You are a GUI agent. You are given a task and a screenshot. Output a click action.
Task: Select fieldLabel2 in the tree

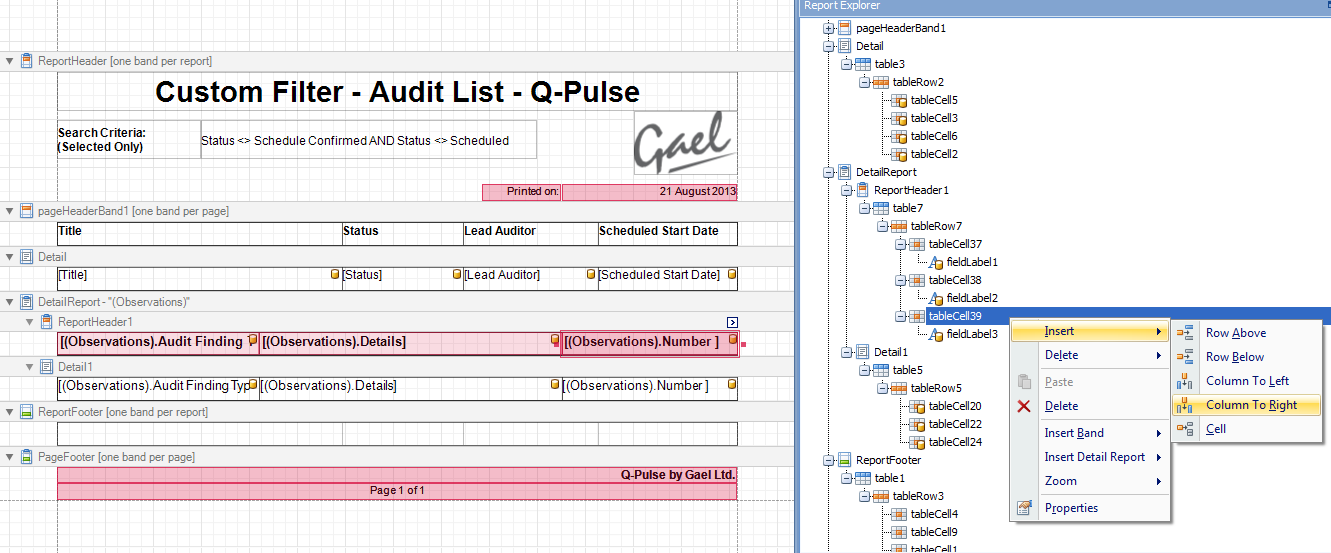click(x=972, y=298)
